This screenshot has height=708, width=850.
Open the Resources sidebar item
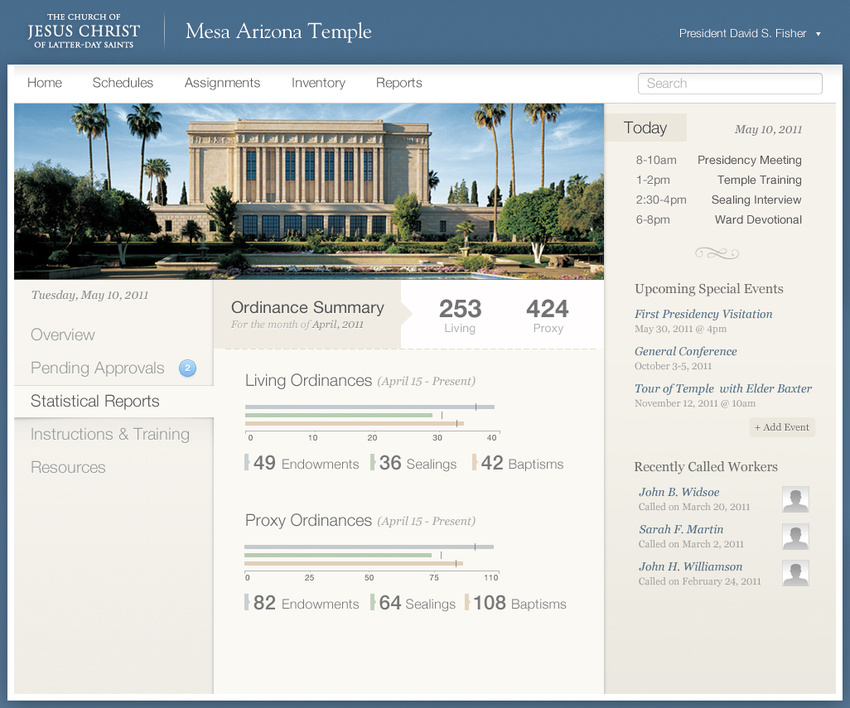(x=68, y=467)
